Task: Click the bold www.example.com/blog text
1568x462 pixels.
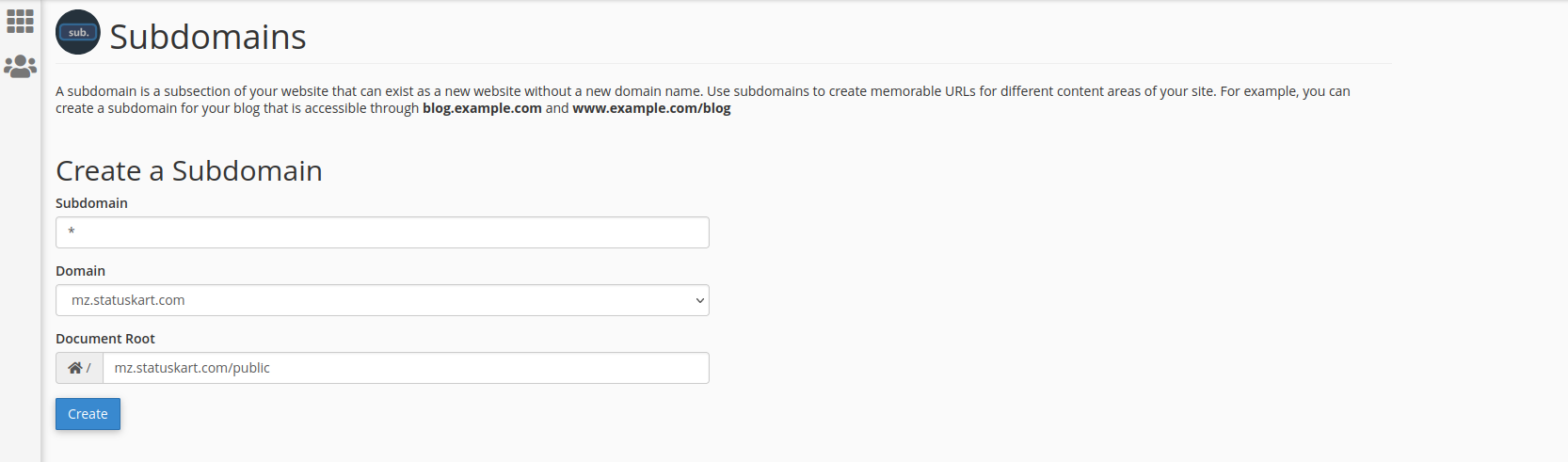Action: coord(651,108)
